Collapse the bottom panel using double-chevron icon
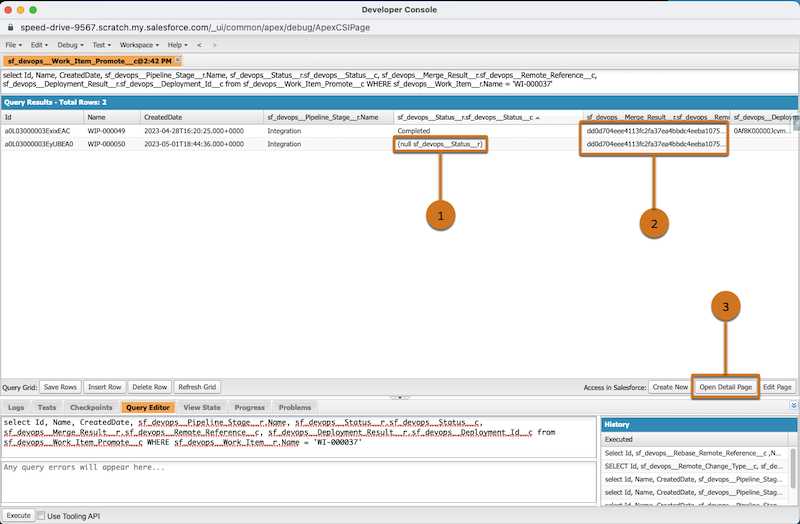 point(794,407)
